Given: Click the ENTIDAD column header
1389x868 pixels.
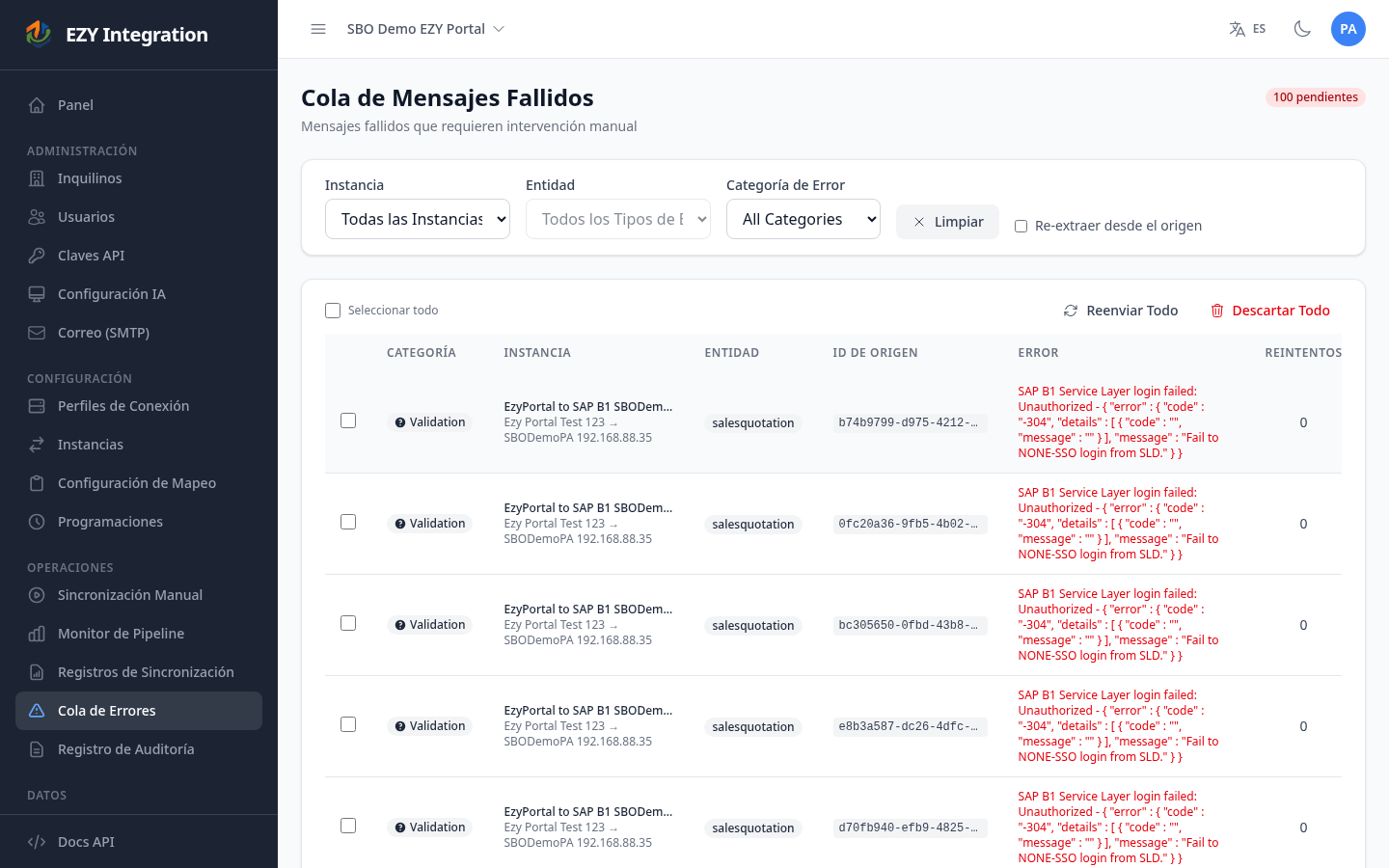Looking at the screenshot, I should coord(732,353).
